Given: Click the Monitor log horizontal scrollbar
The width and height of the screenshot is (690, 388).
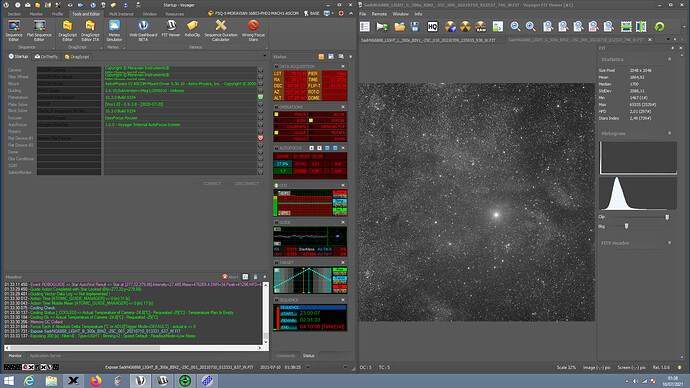Looking at the screenshot, I should click(132, 348).
